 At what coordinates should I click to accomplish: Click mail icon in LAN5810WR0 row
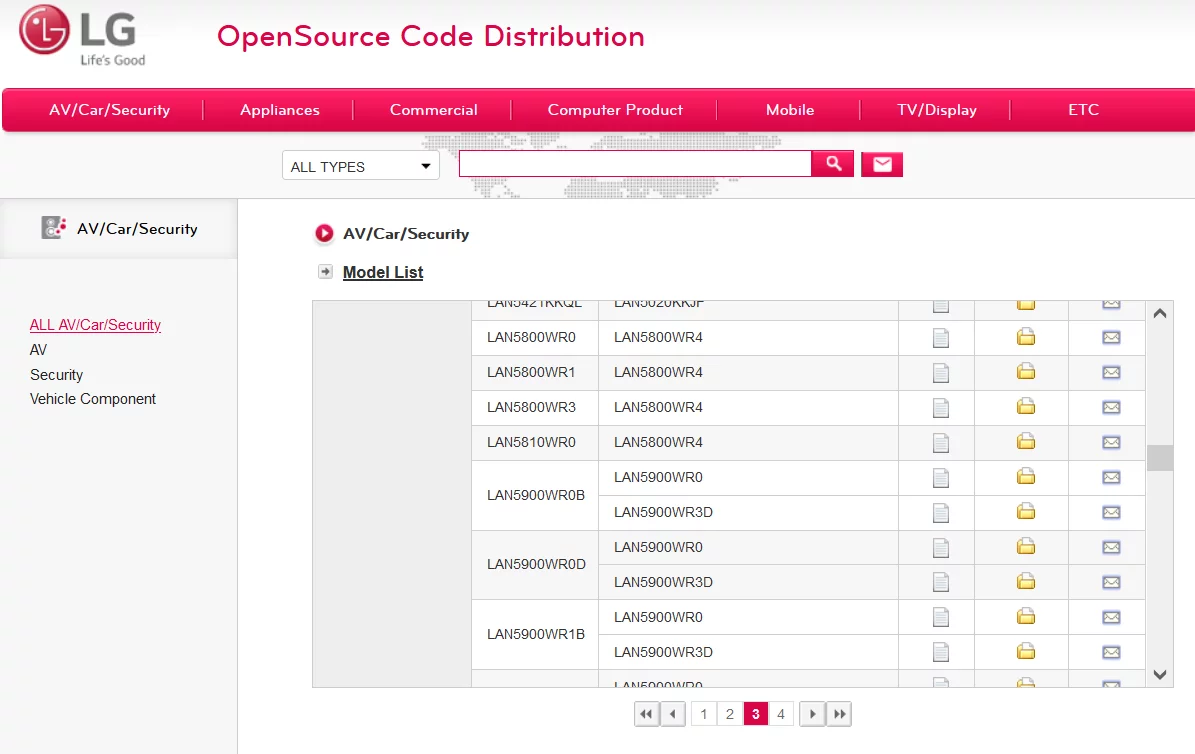pyautogui.click(x=1111, y=442)
